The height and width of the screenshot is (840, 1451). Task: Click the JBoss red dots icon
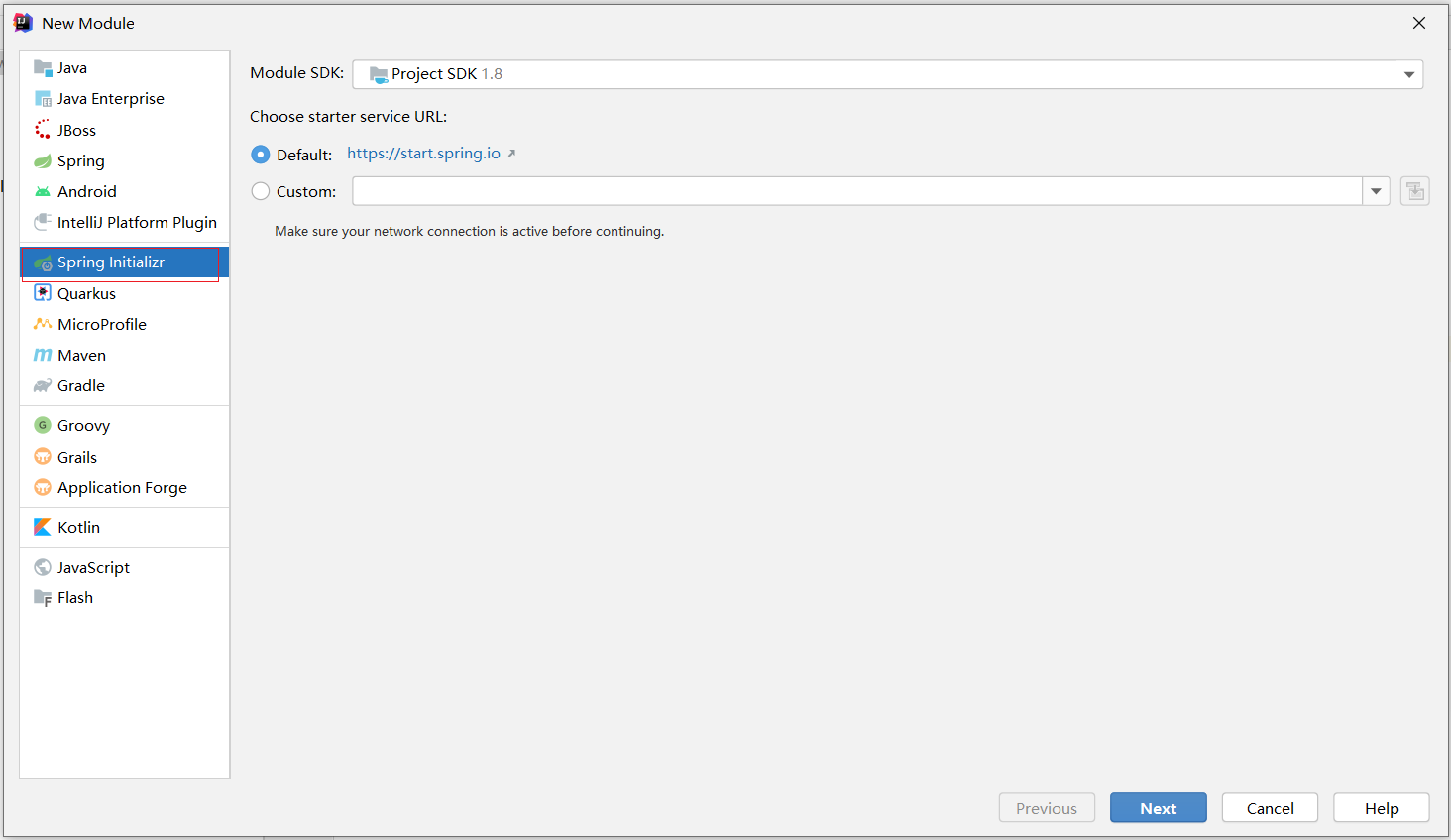pos(43,130)
